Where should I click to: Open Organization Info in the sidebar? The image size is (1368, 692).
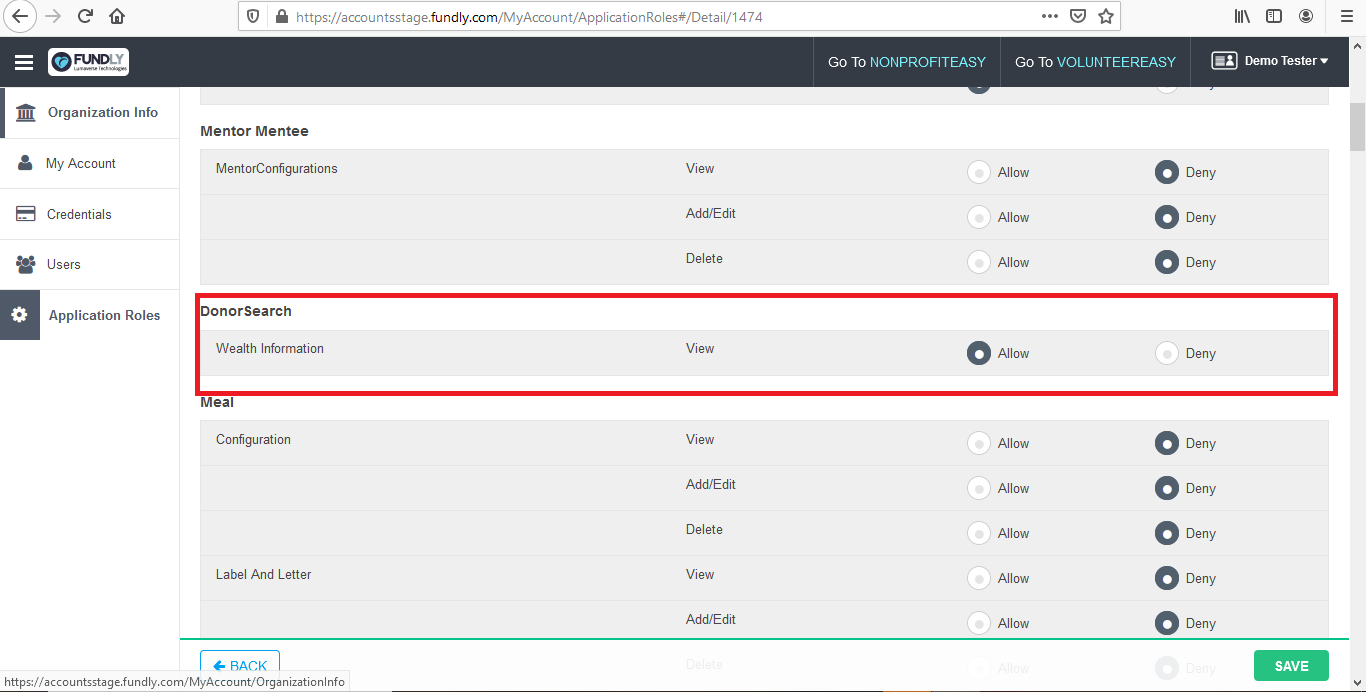pos(103,112)
